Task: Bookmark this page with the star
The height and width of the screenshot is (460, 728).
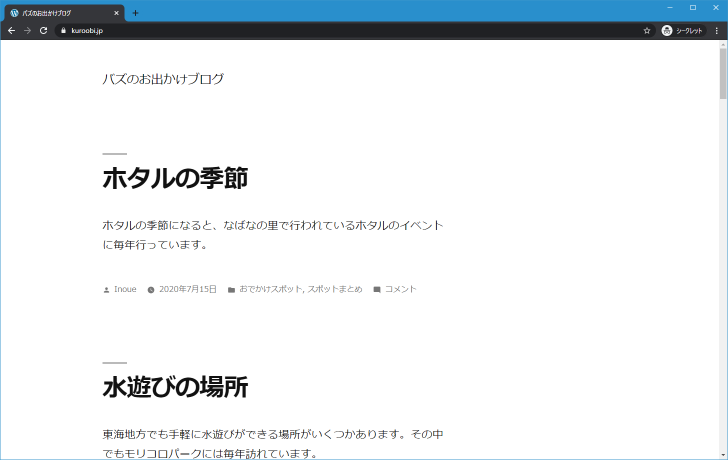Action: coord(647,31)
